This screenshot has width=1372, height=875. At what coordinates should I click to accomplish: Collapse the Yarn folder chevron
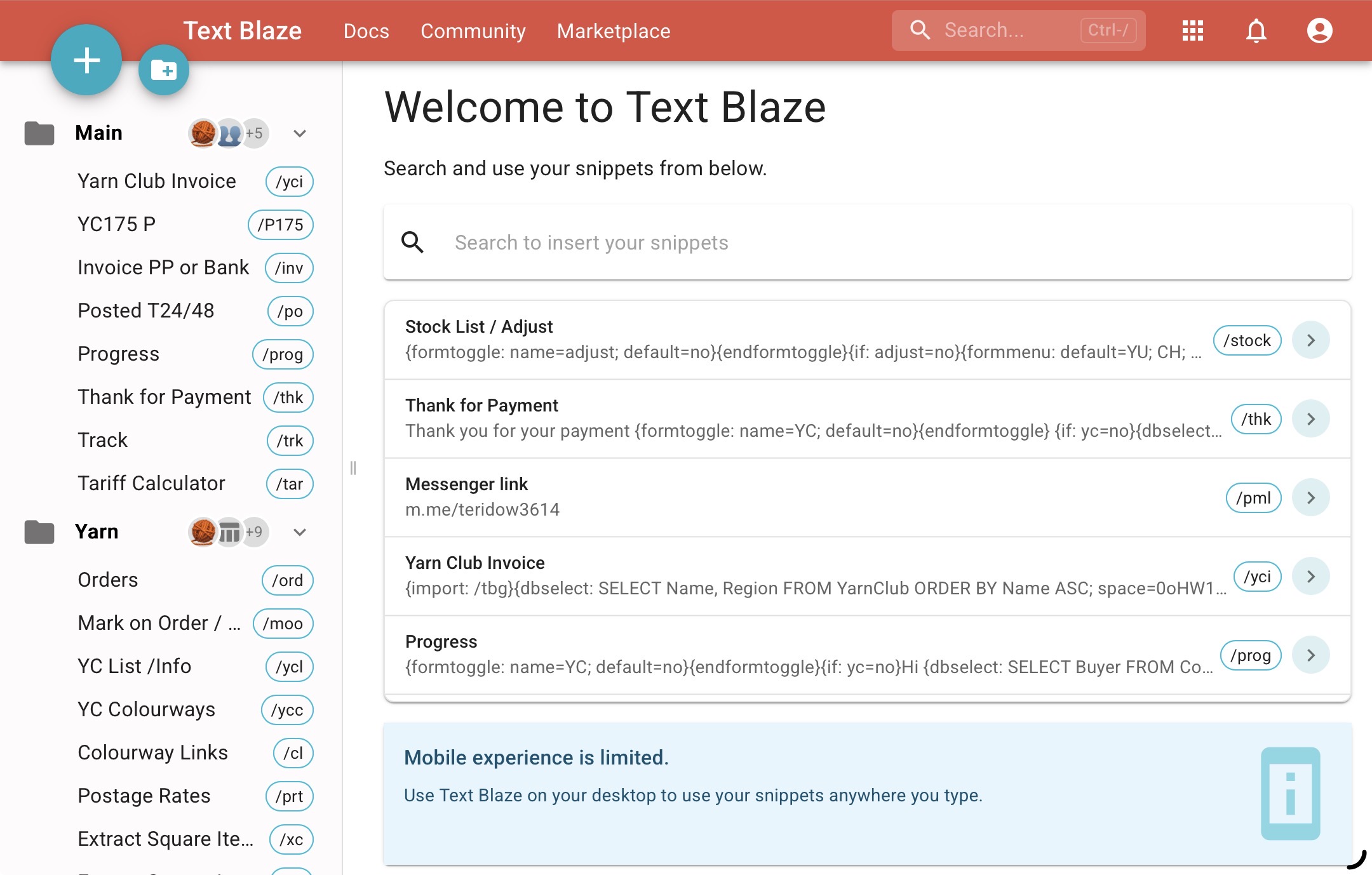[x=300, y=531]
